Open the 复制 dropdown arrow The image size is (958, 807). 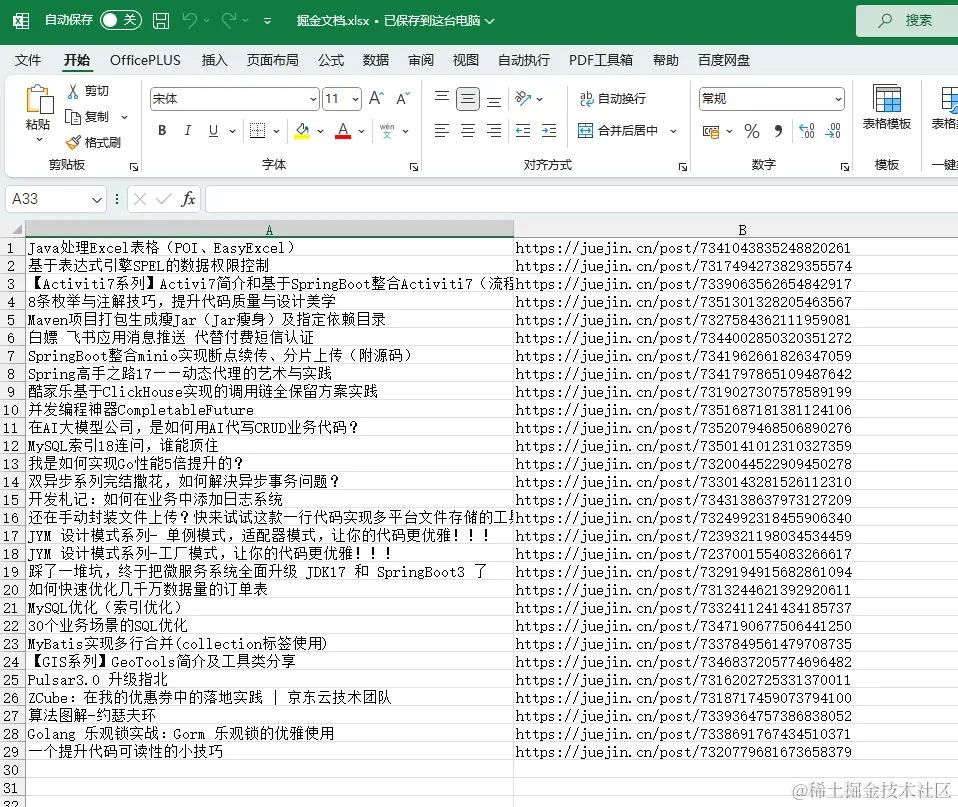coord(125,117)
